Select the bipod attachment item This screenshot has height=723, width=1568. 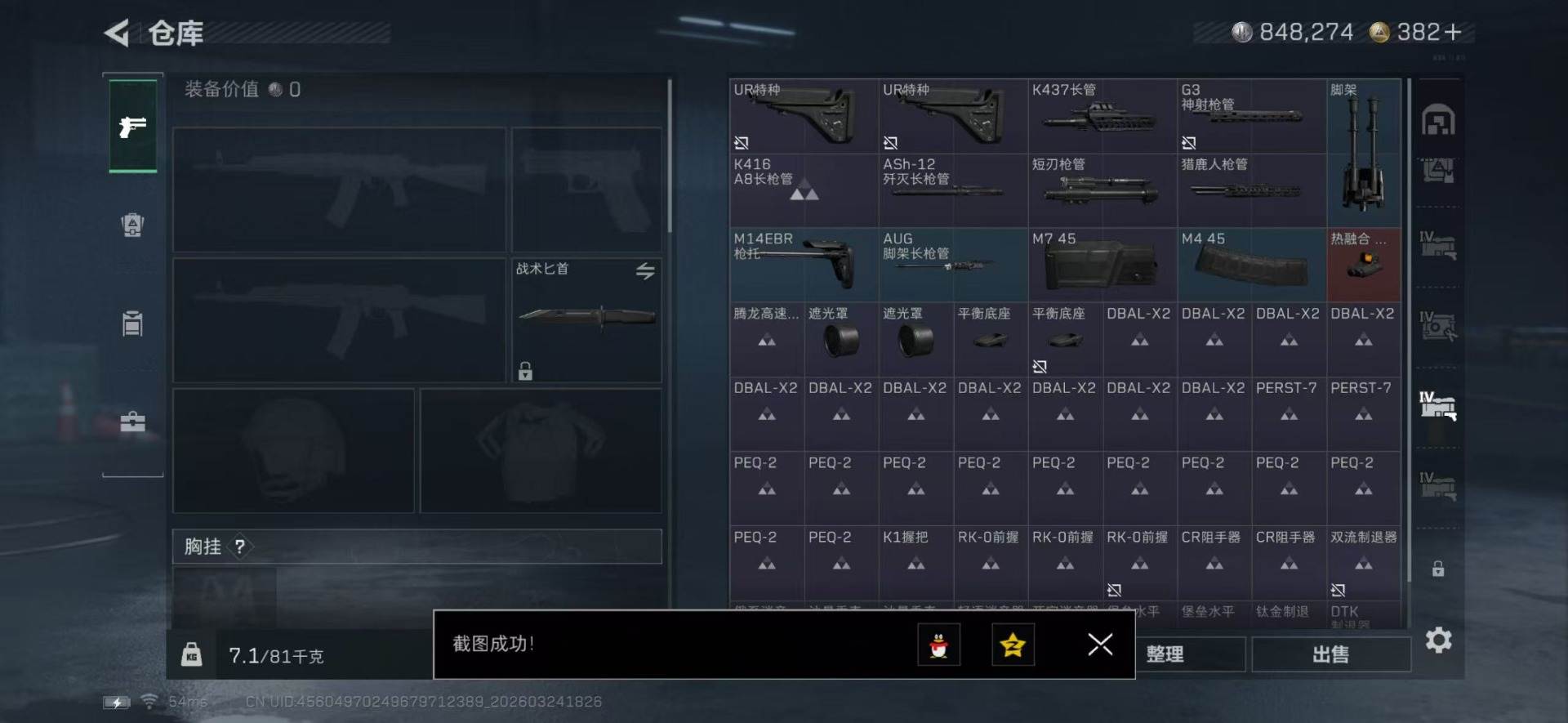(1364, 153)
